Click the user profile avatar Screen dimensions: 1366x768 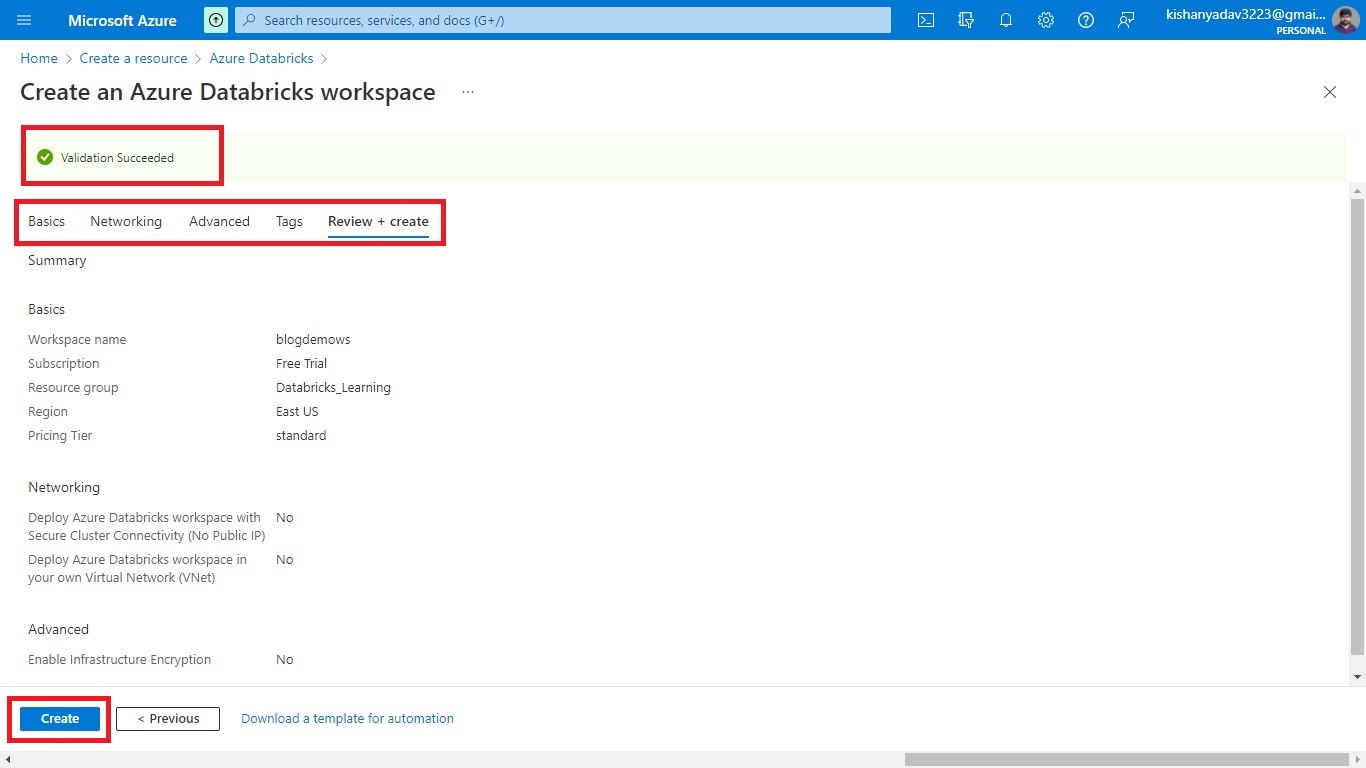coord(1345,20)
